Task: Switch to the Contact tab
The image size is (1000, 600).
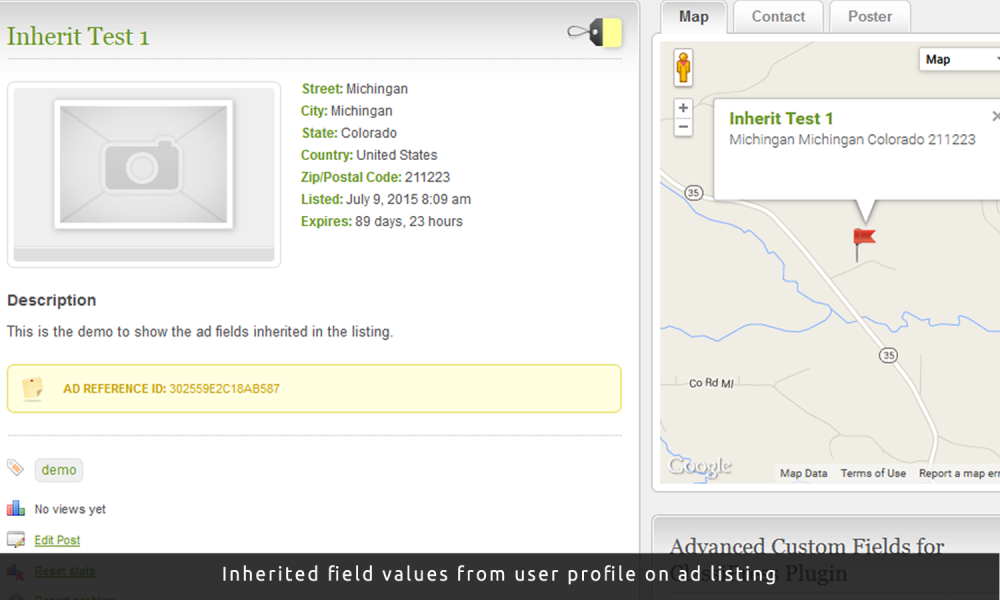Action: (777, 16)
